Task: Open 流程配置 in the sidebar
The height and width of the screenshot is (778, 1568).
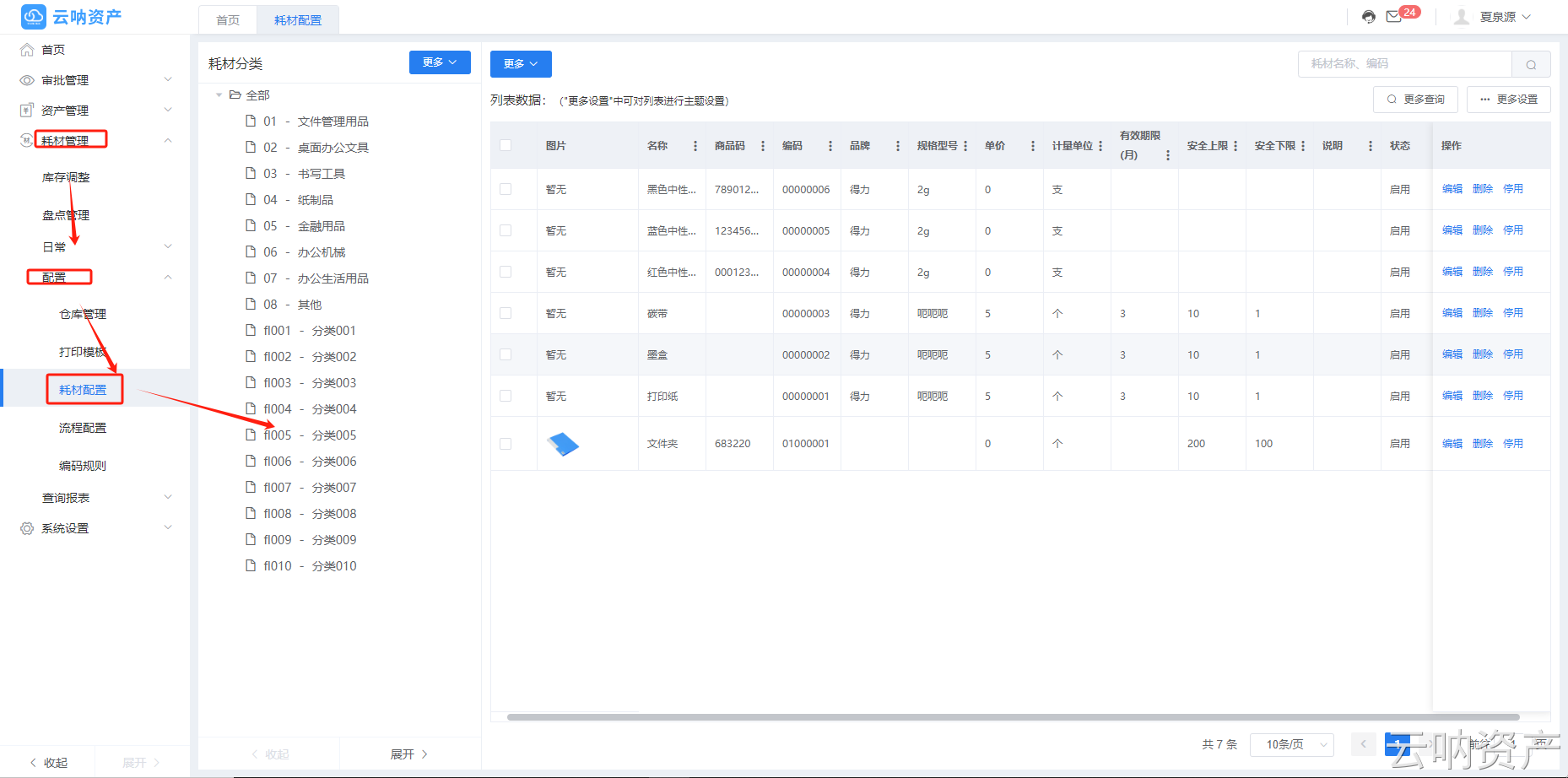Action: click(x=83, y=428)
